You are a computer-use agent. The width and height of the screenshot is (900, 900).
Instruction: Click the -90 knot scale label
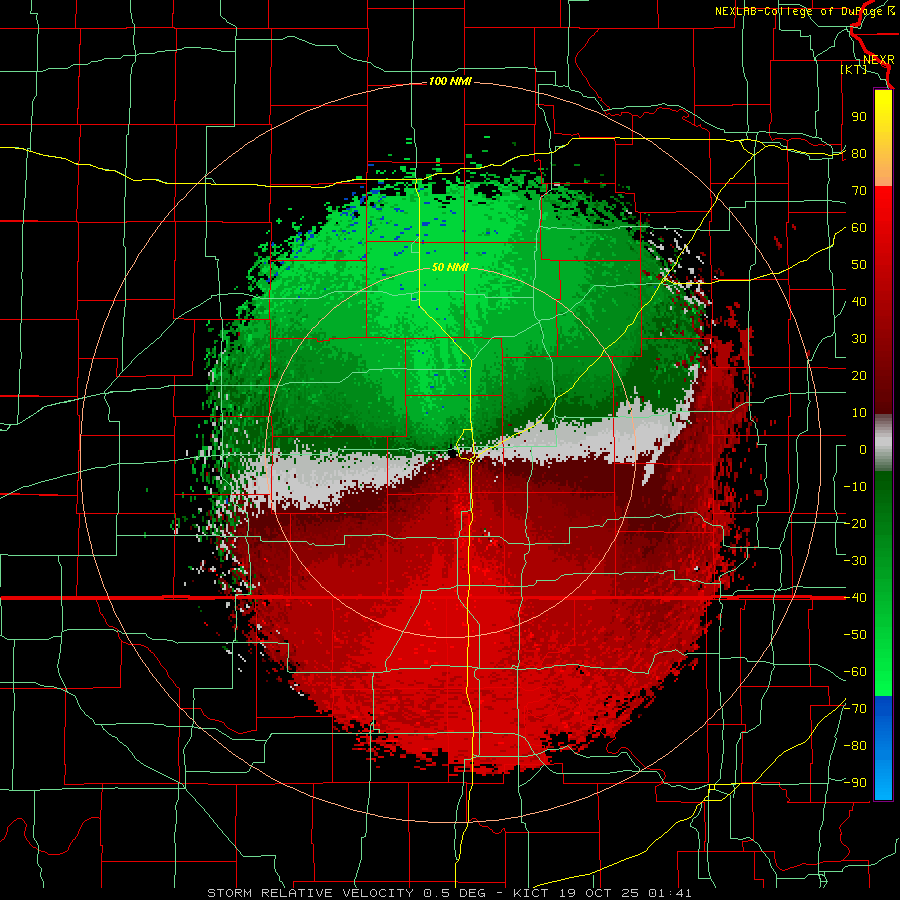(x=855, y=783)
